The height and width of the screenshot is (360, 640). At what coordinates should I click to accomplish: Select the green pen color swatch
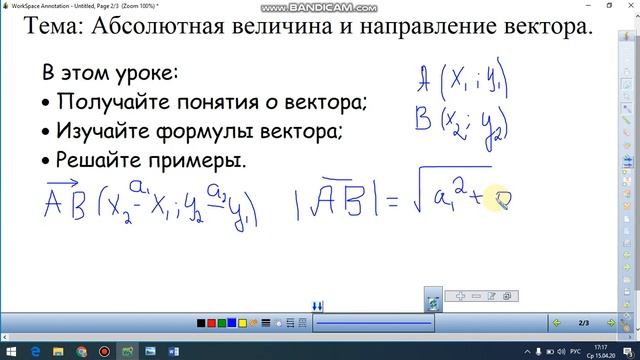click(222, 323)
